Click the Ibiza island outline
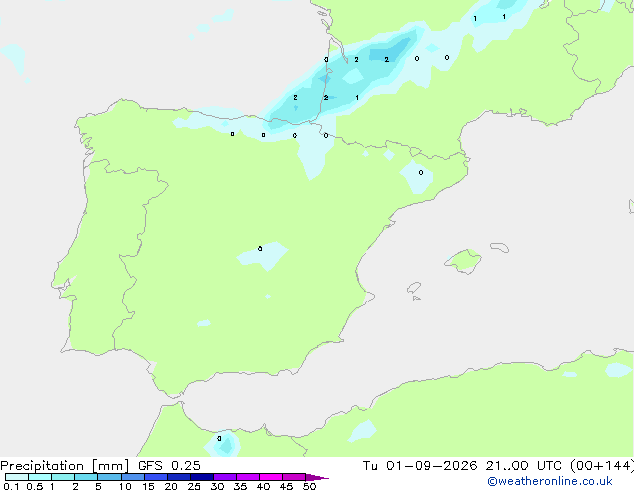 414,288
